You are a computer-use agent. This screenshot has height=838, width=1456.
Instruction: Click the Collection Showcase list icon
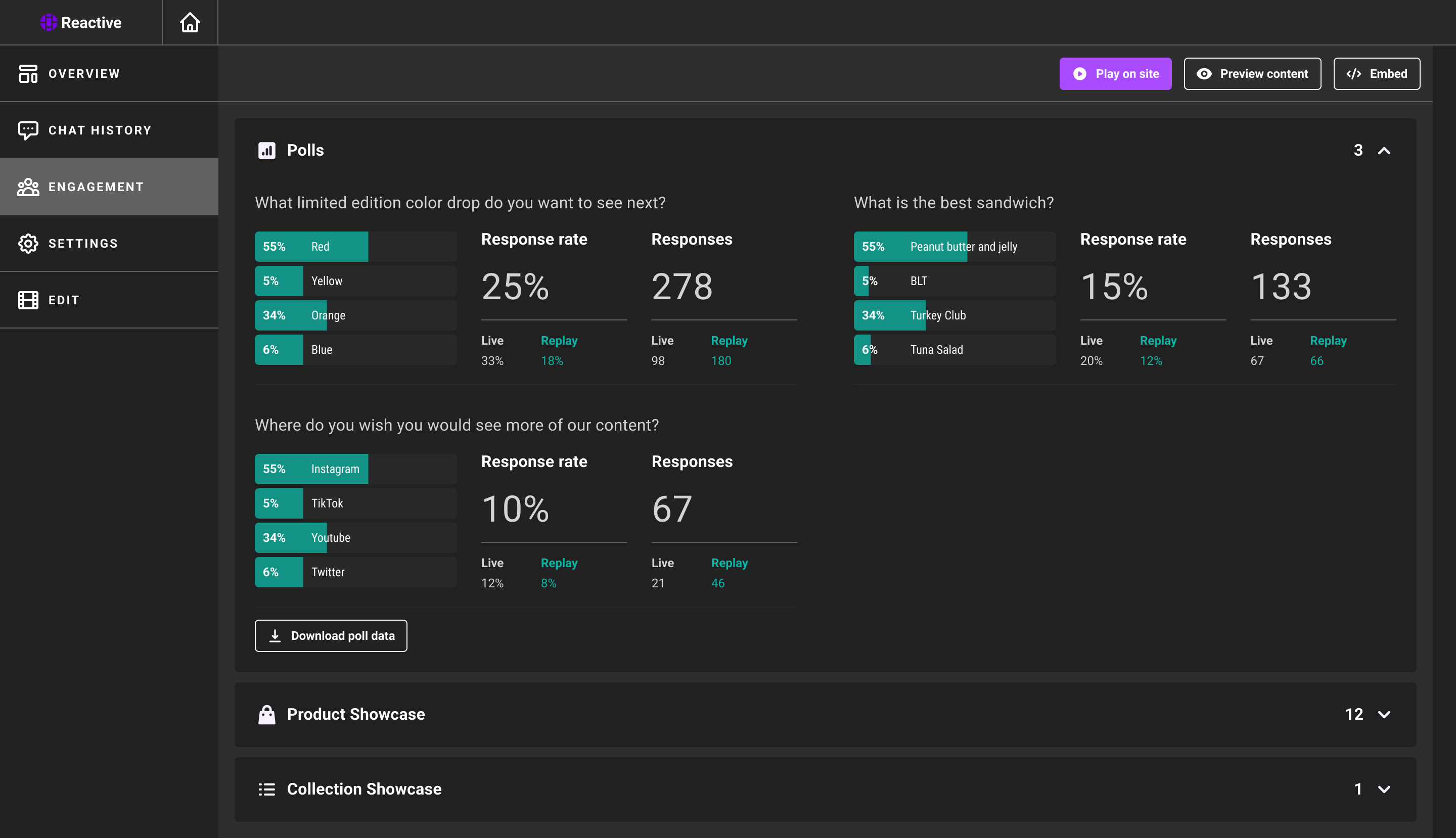266,789
